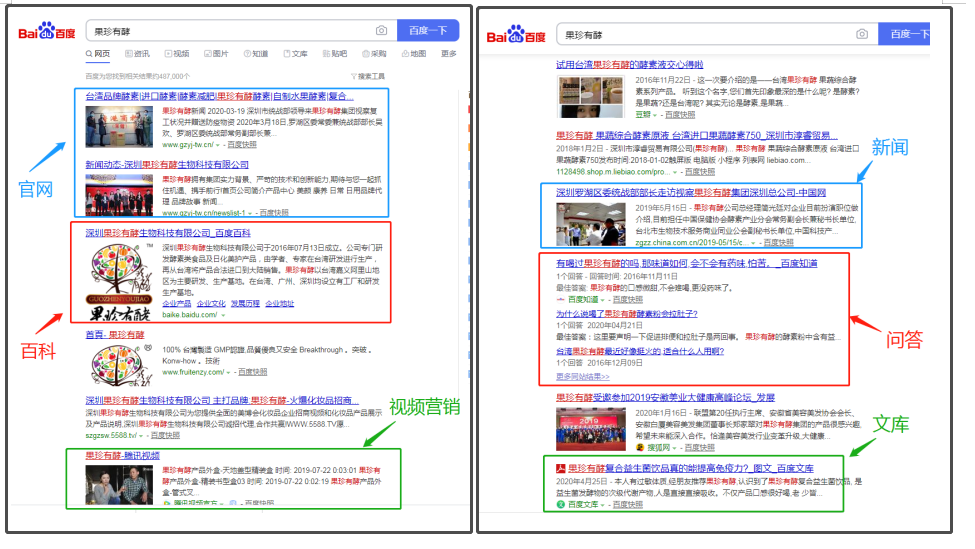The image size is (975, 549).
Task: Click thumbnail of 试用台湾果珍有酵 result
Action: click(591, 97)
